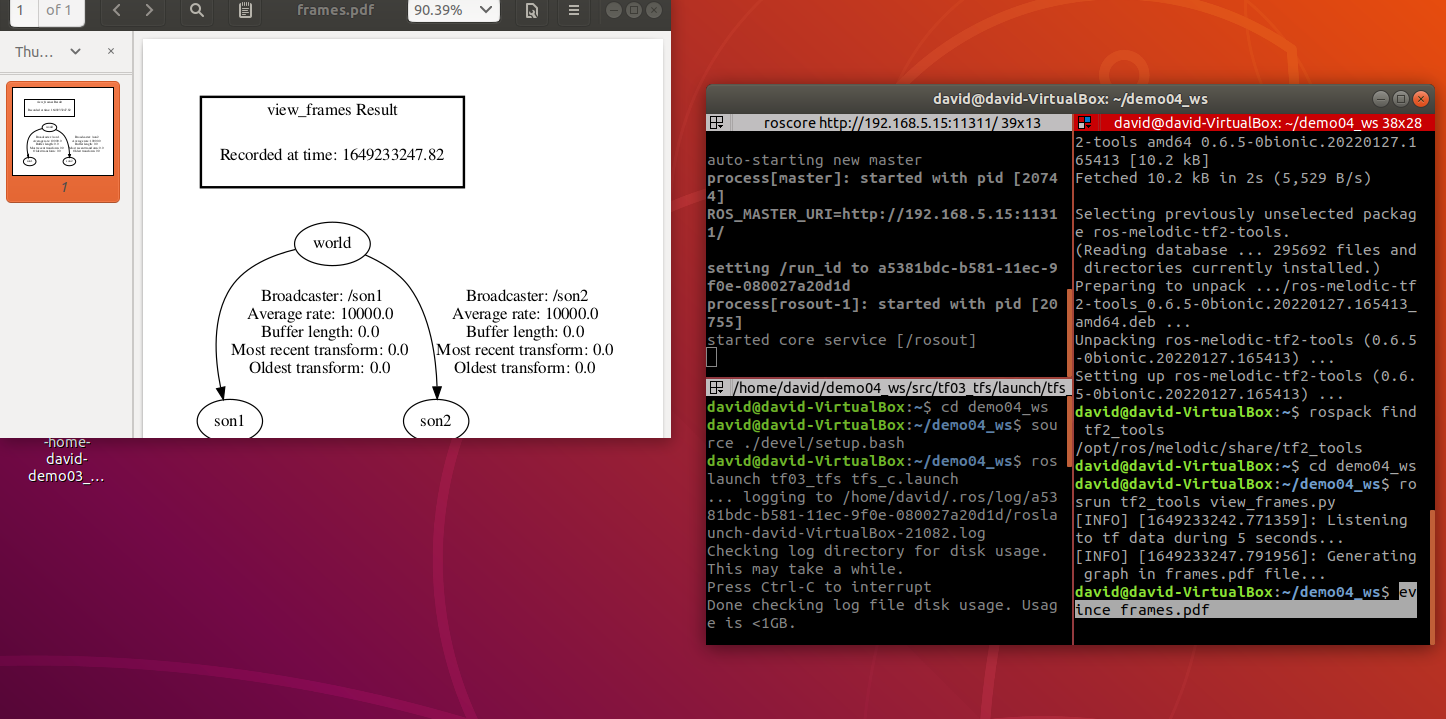Open file options icon beside zoom box
This screenshot has width=1446, height=719.
tap(532, 10)
